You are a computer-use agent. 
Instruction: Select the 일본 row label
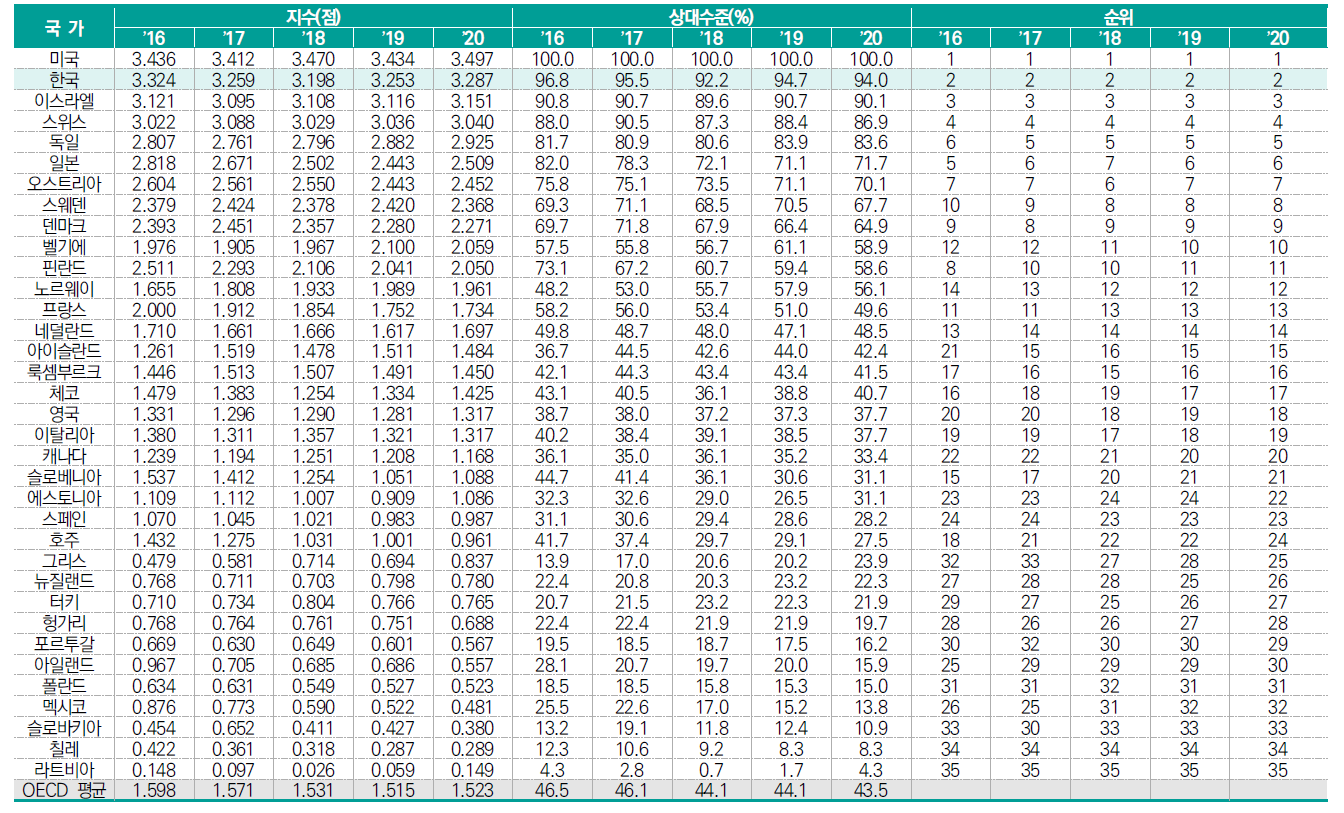coord(64,163)
